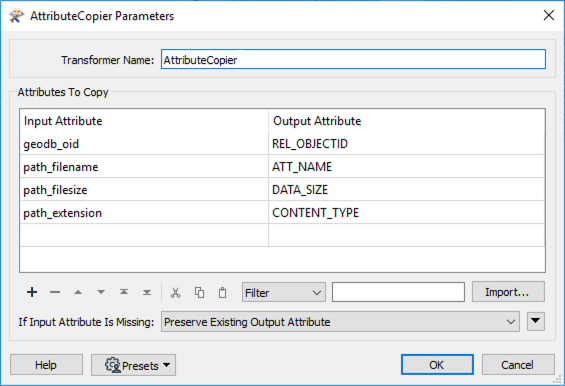Click the empty input attribute cell in last row
The height and width of the screenshot is (386, 565).
click(144, 235)
